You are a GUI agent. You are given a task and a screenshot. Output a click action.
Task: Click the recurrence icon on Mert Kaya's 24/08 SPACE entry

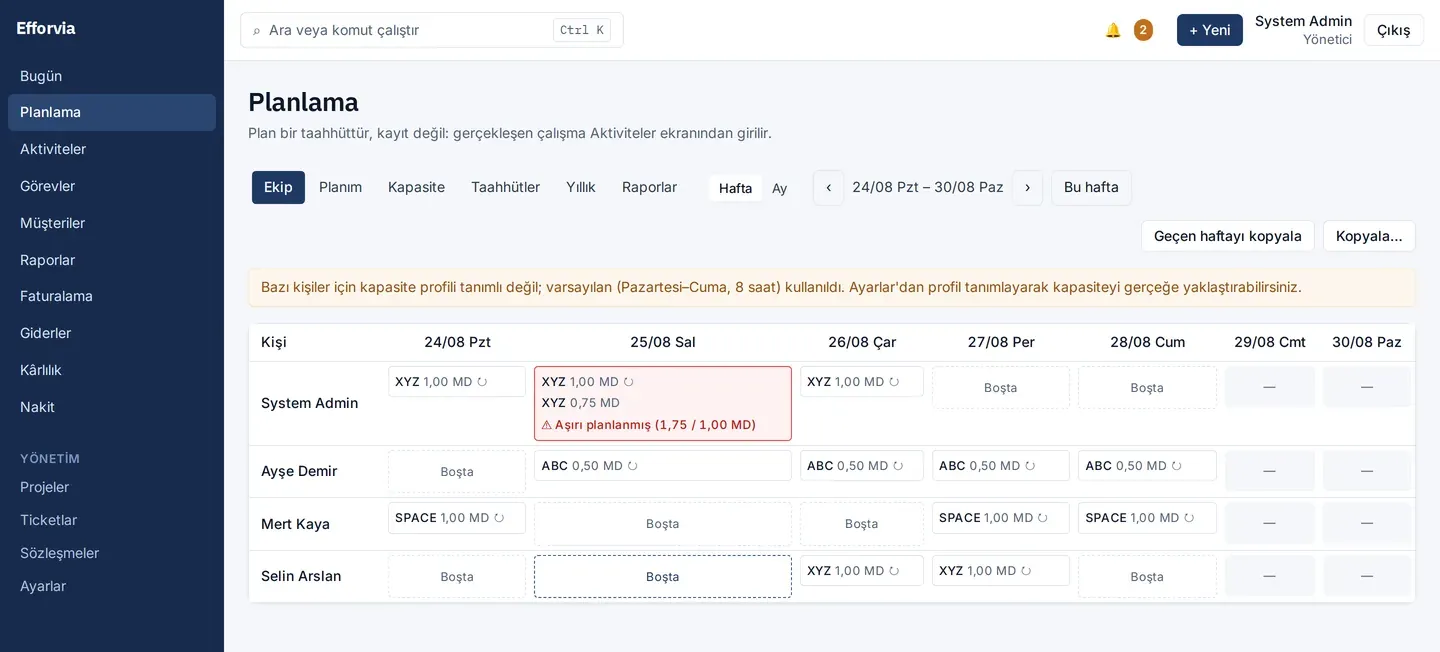pyautogui.click(x=499, y=518)
